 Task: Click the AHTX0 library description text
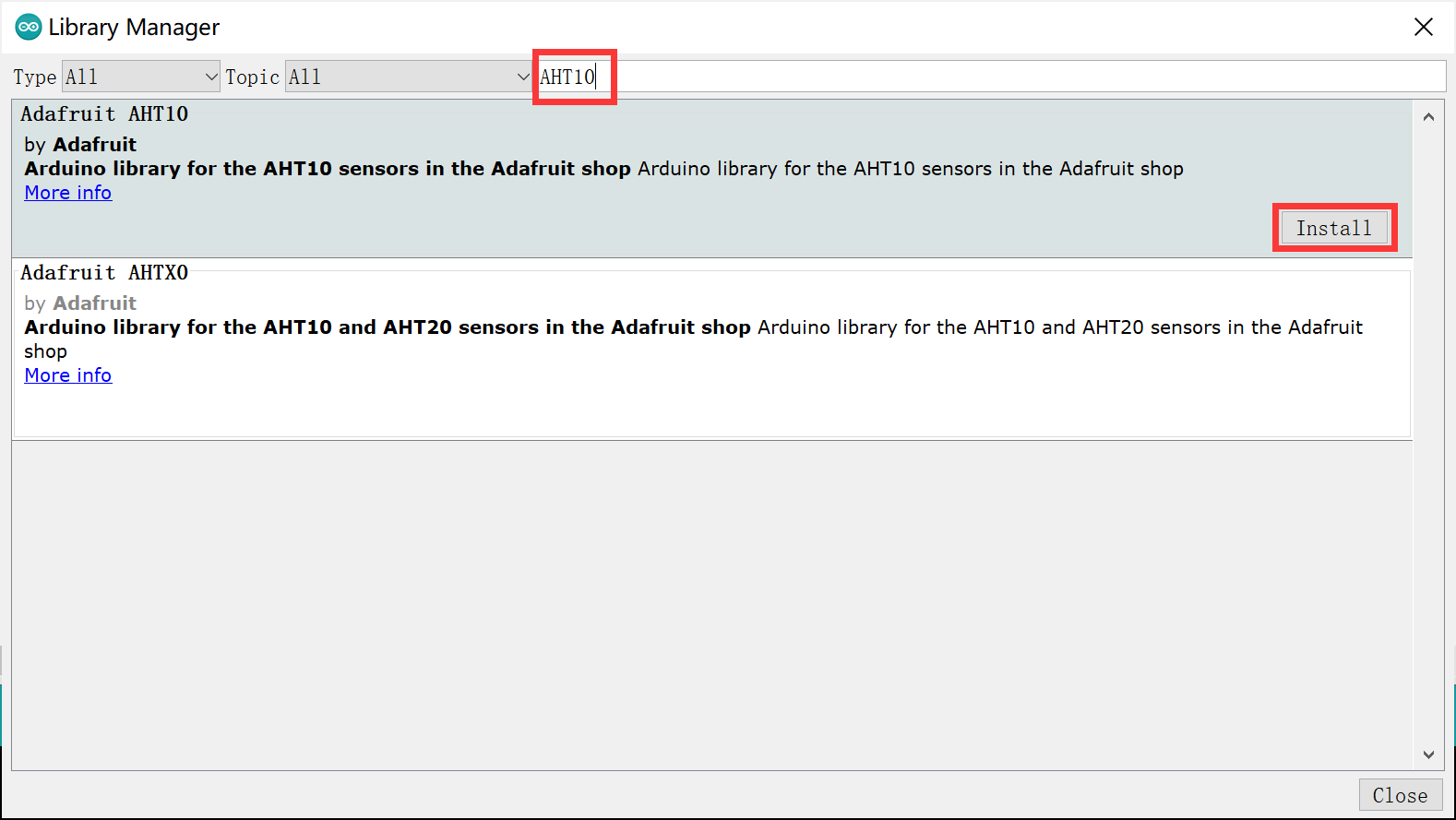pyautogui.click(x=694, y=339)
